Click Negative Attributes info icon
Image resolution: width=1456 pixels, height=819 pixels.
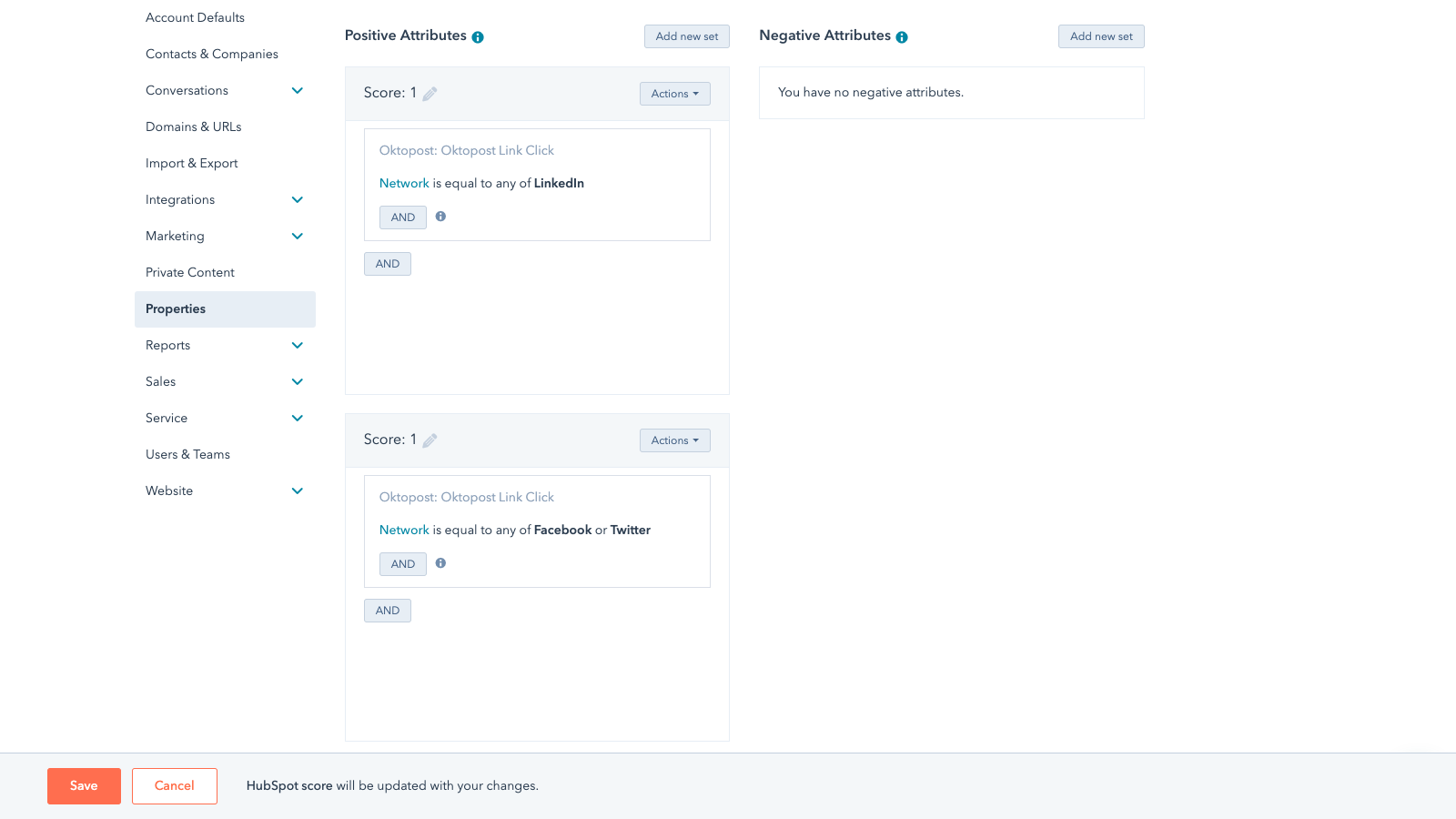(902, 37)
